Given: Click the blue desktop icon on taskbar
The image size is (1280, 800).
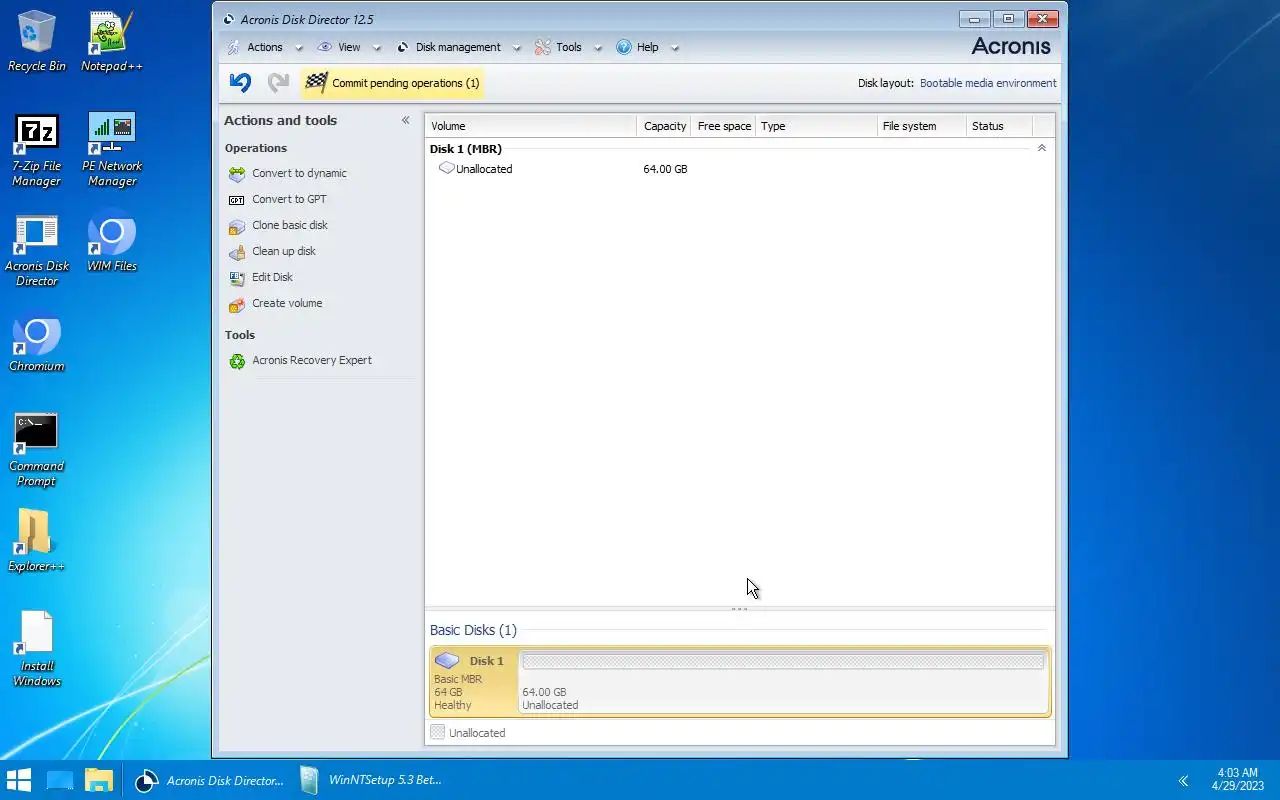Looking at the screenshot, I should pyautogui.click(x=60, y=780).
